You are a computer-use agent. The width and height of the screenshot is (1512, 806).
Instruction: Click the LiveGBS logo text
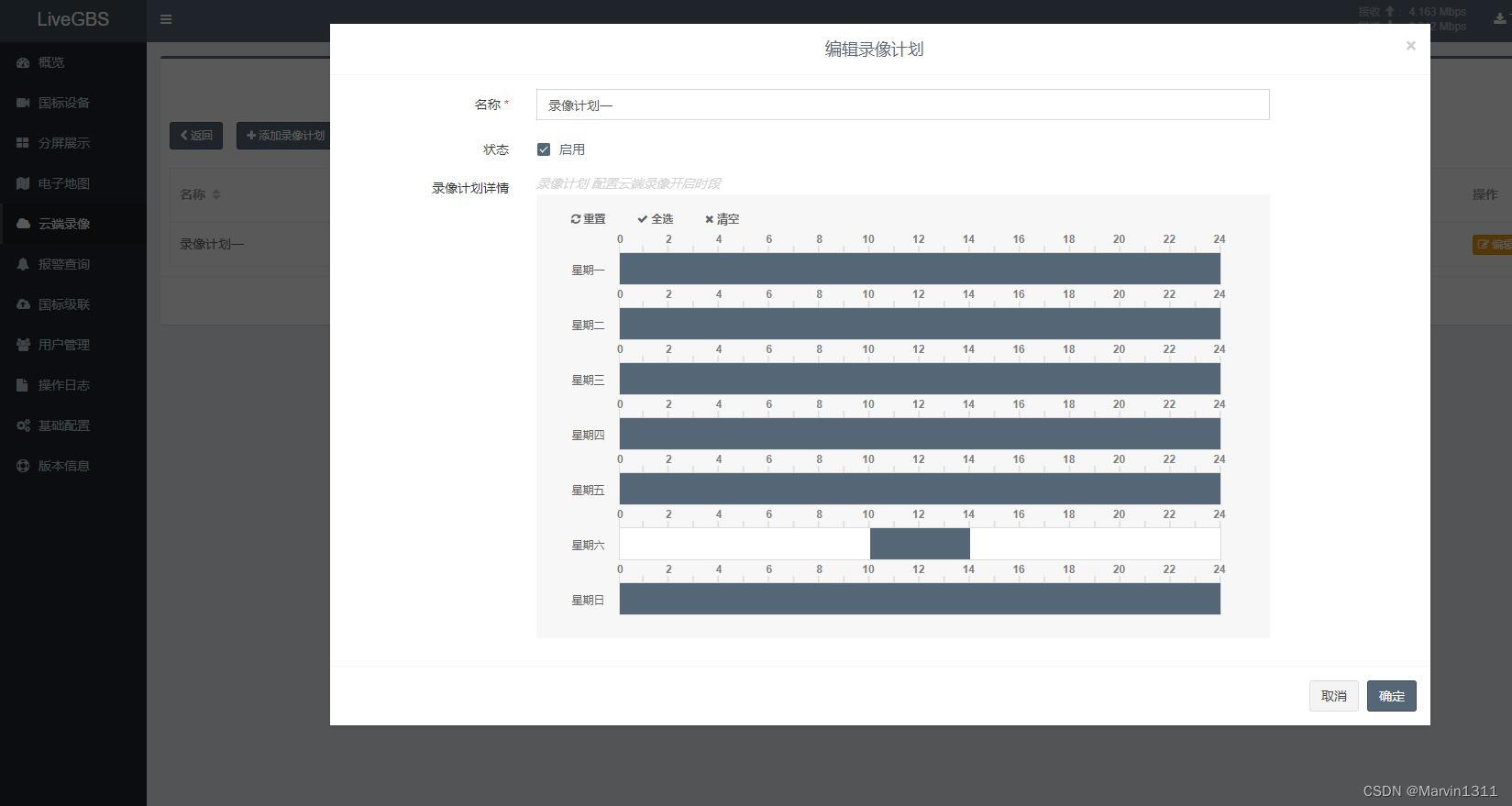[73, 19]
